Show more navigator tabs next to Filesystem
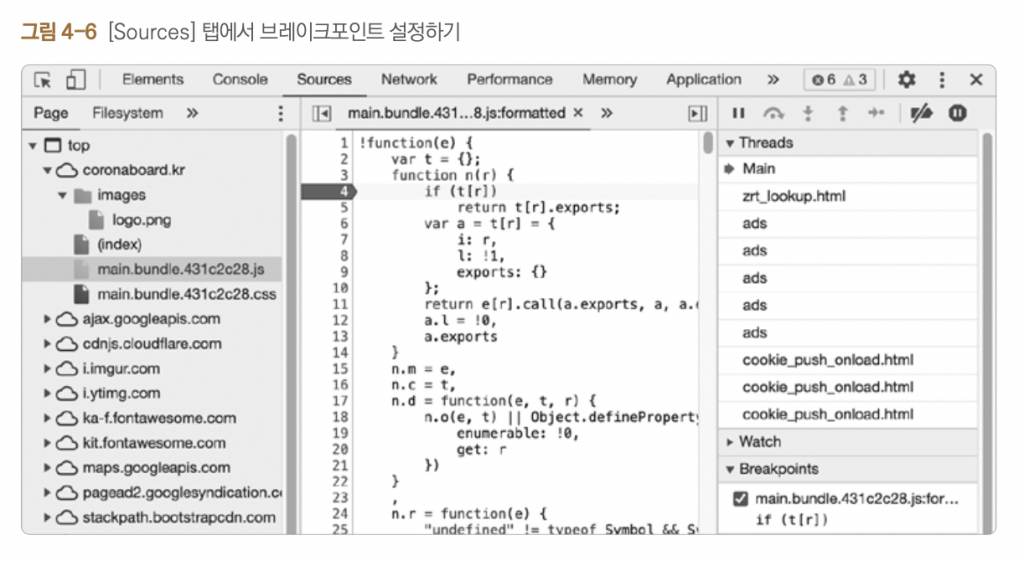The image size is (1024, 561). [x=191, y=114]
